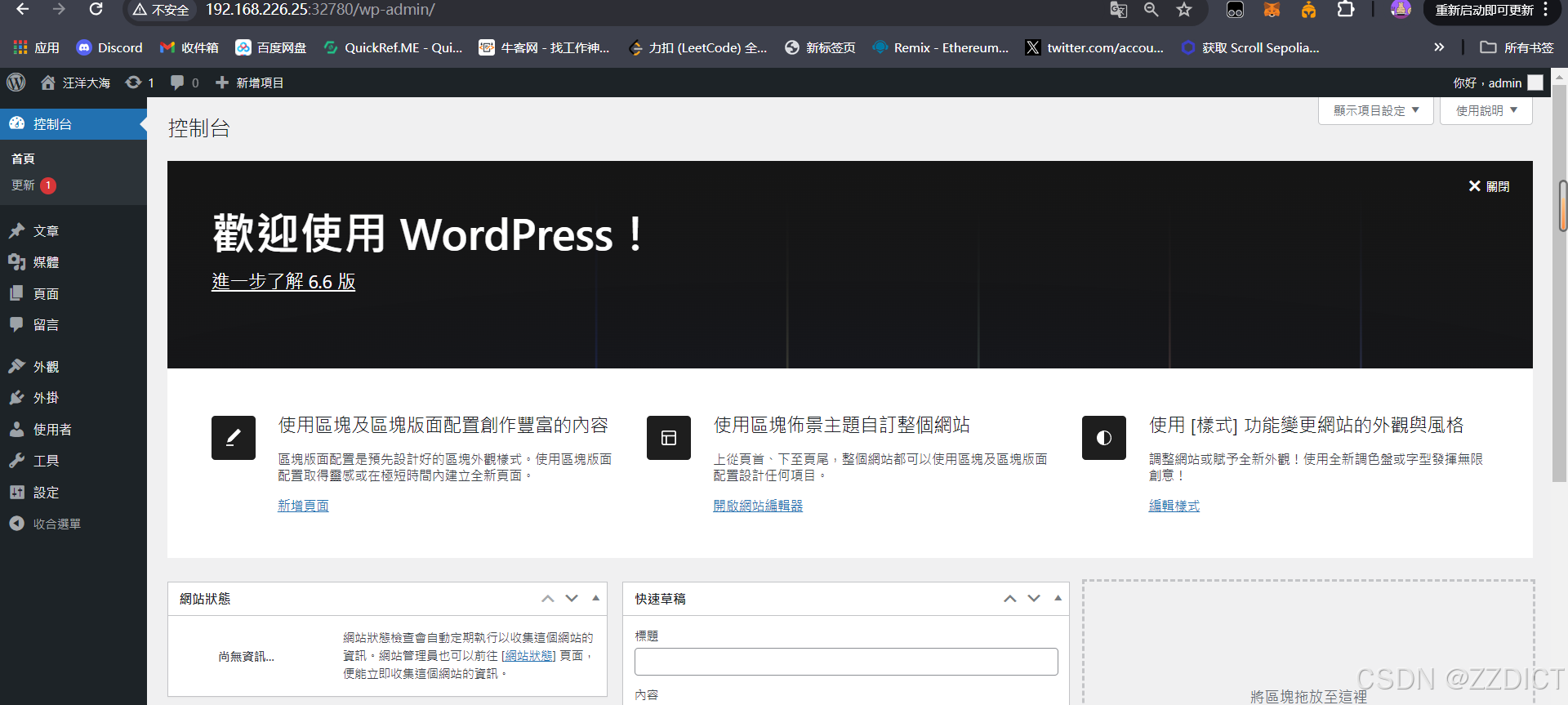This screenshot has height=705, width=1568.
Task: Open the twitter.com bookmark
Action: (x=1095, y=47)
